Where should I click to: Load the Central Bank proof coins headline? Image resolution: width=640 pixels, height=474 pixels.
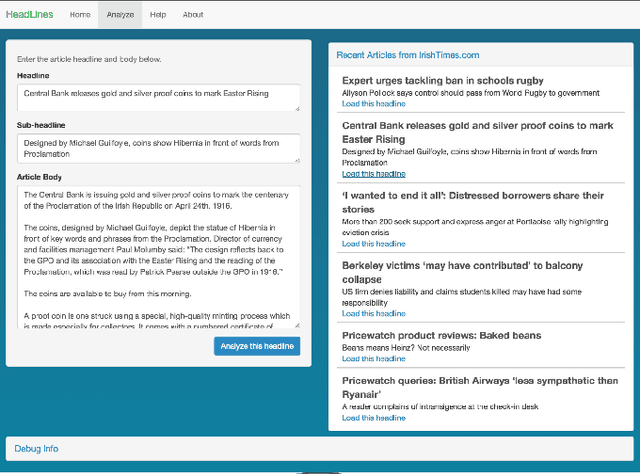373,174
